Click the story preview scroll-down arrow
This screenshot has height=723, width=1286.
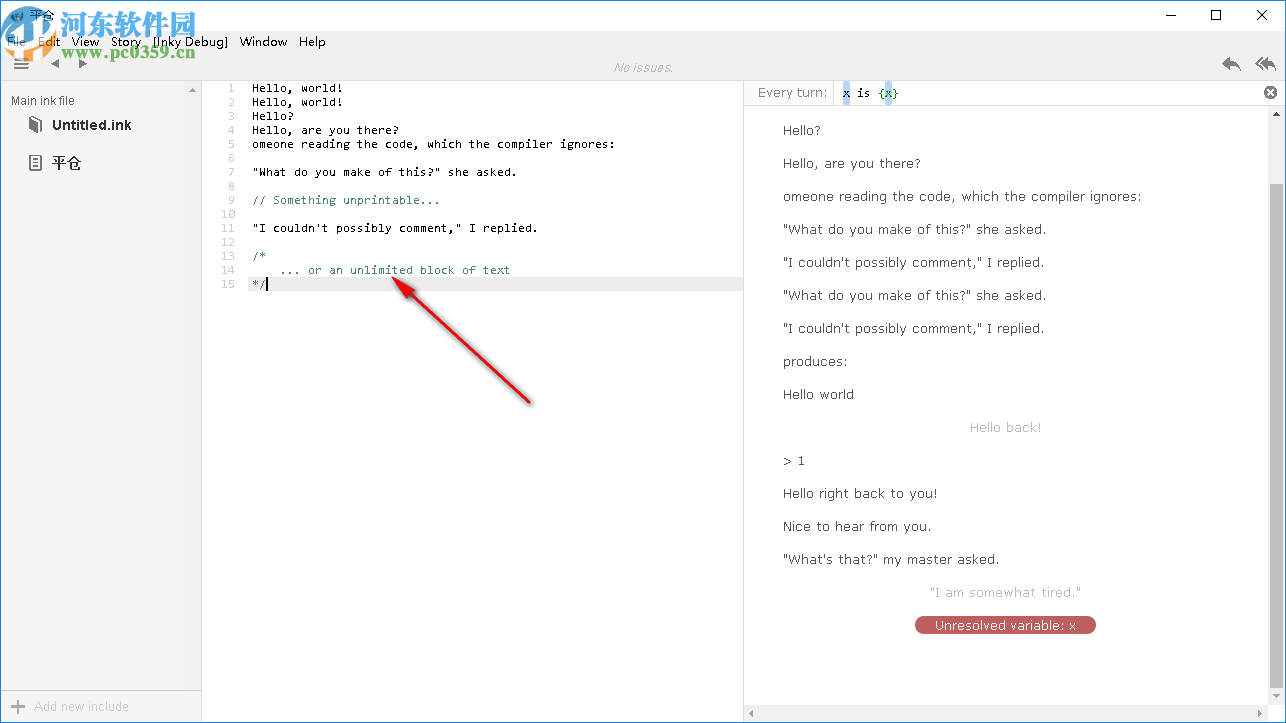point(1277,697)
